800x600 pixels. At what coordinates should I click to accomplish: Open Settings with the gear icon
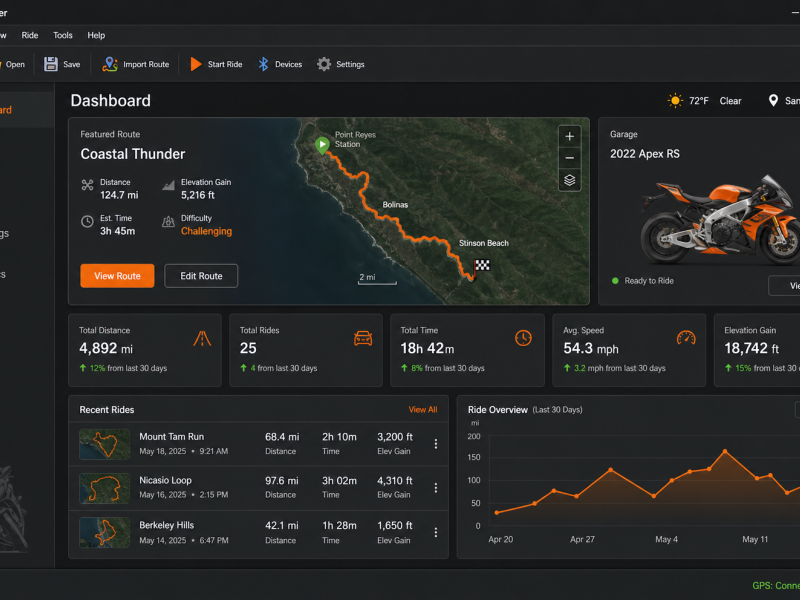[x=324, y=64]
